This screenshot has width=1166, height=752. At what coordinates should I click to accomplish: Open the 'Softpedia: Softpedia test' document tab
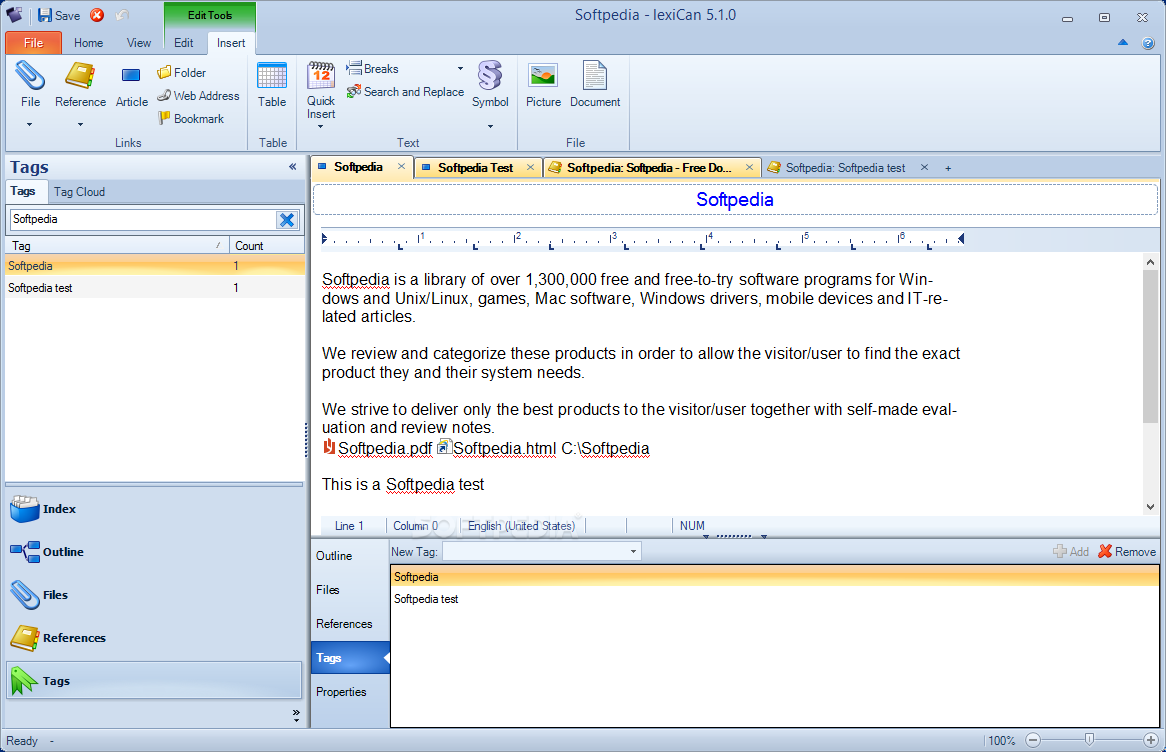click(x=845, y=168)
